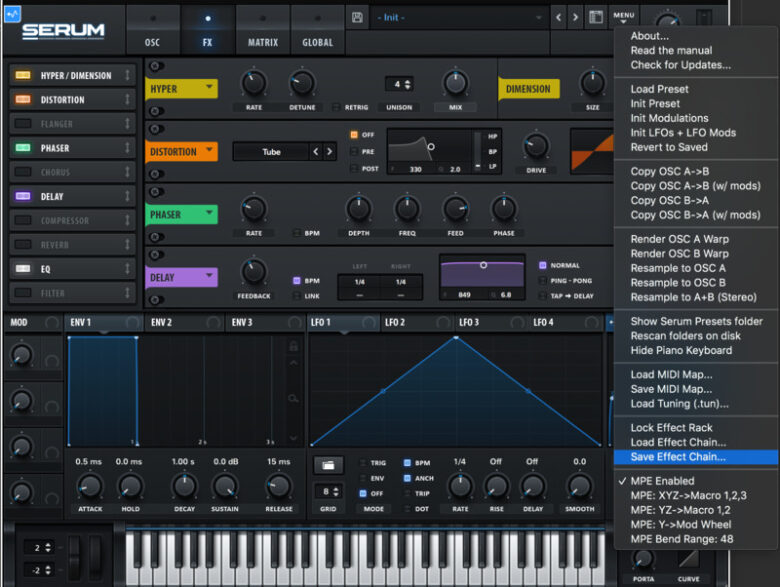Viewport: 780px width, 587px height.
Task: Switch to the Matrix tab
Action: (x=263, y=30)
